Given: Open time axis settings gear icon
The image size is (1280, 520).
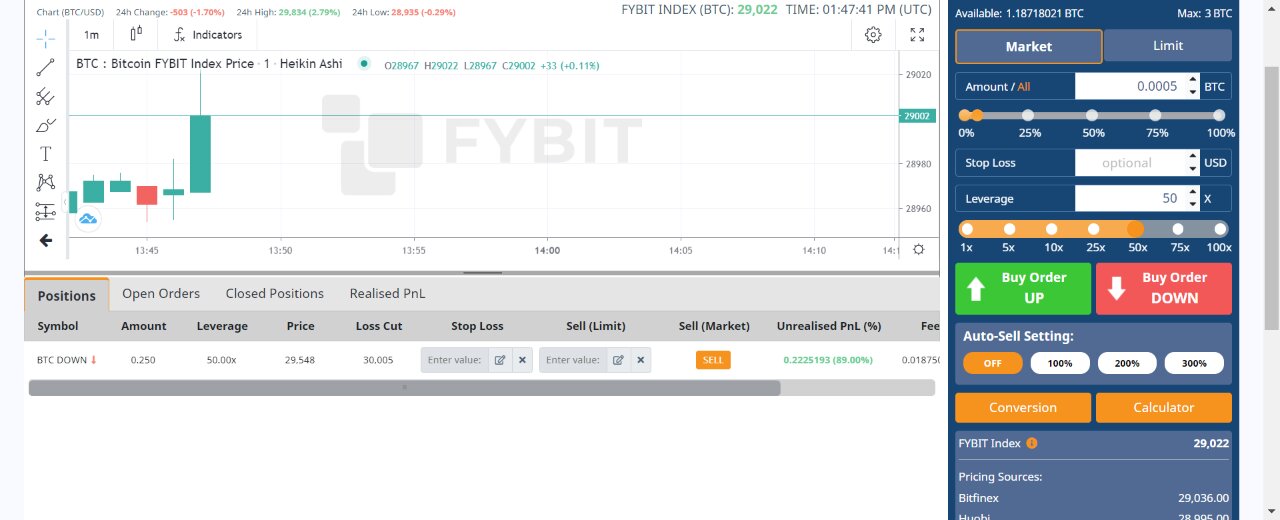Looking at the screenshot, I should click(x=919, y=249).
